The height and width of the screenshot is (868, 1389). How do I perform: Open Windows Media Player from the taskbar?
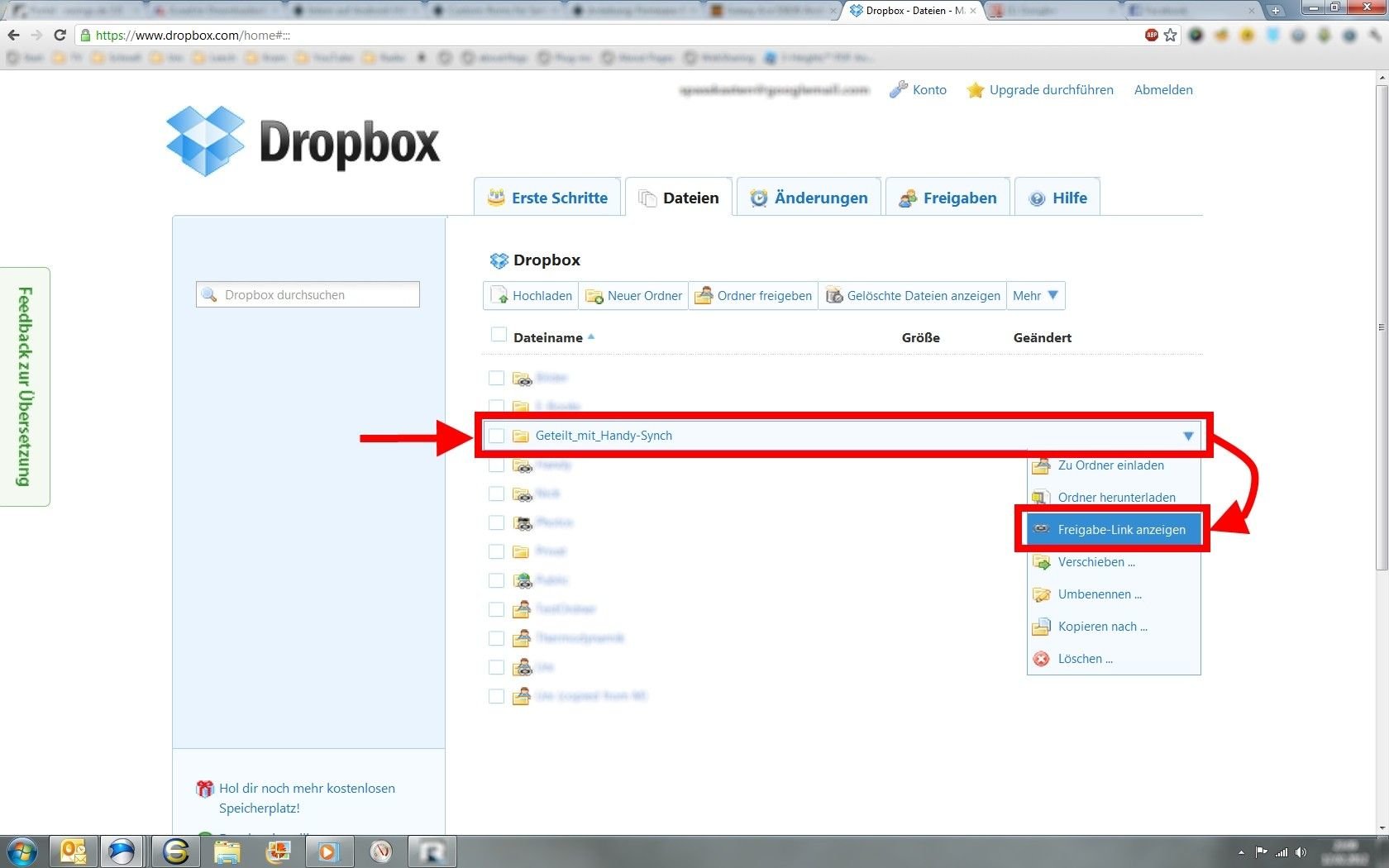tap(328, 851)
